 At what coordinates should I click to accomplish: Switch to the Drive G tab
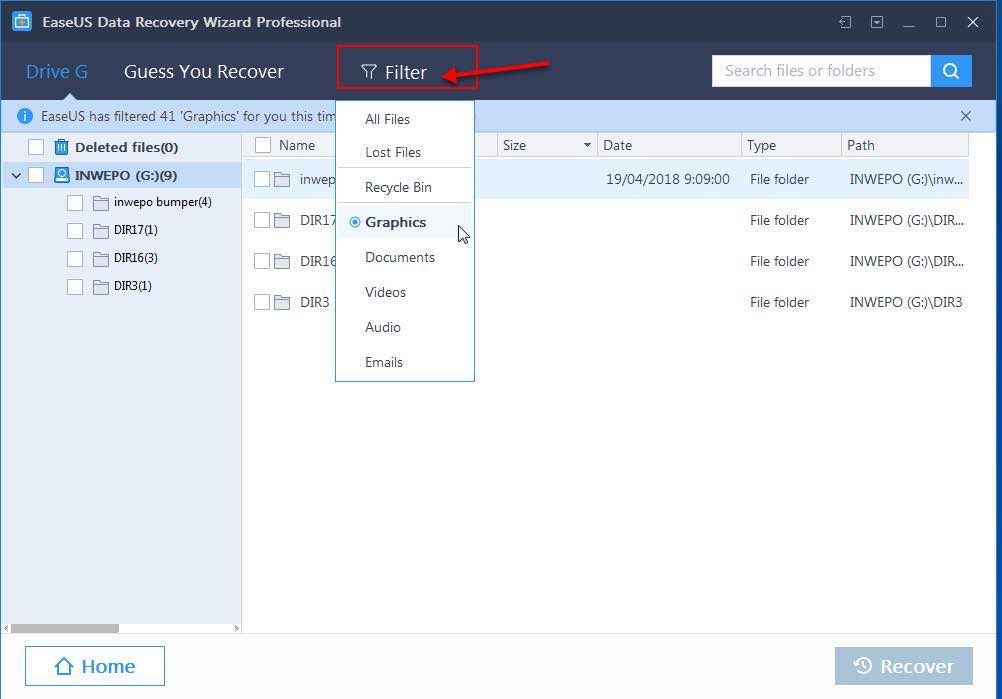pos(57,72)
